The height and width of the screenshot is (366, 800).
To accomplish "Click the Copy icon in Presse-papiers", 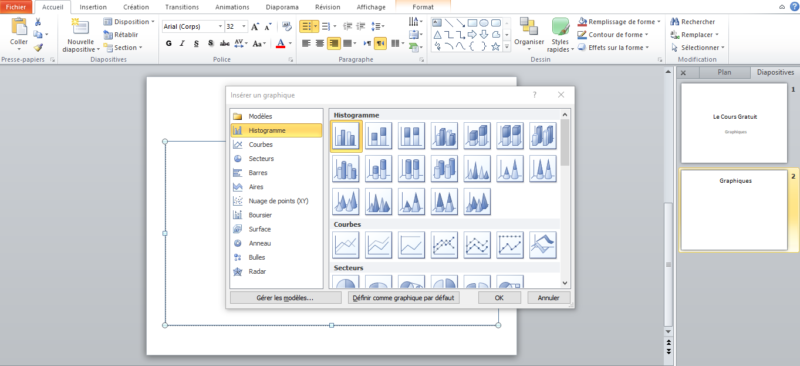I will tap(37, 34).
